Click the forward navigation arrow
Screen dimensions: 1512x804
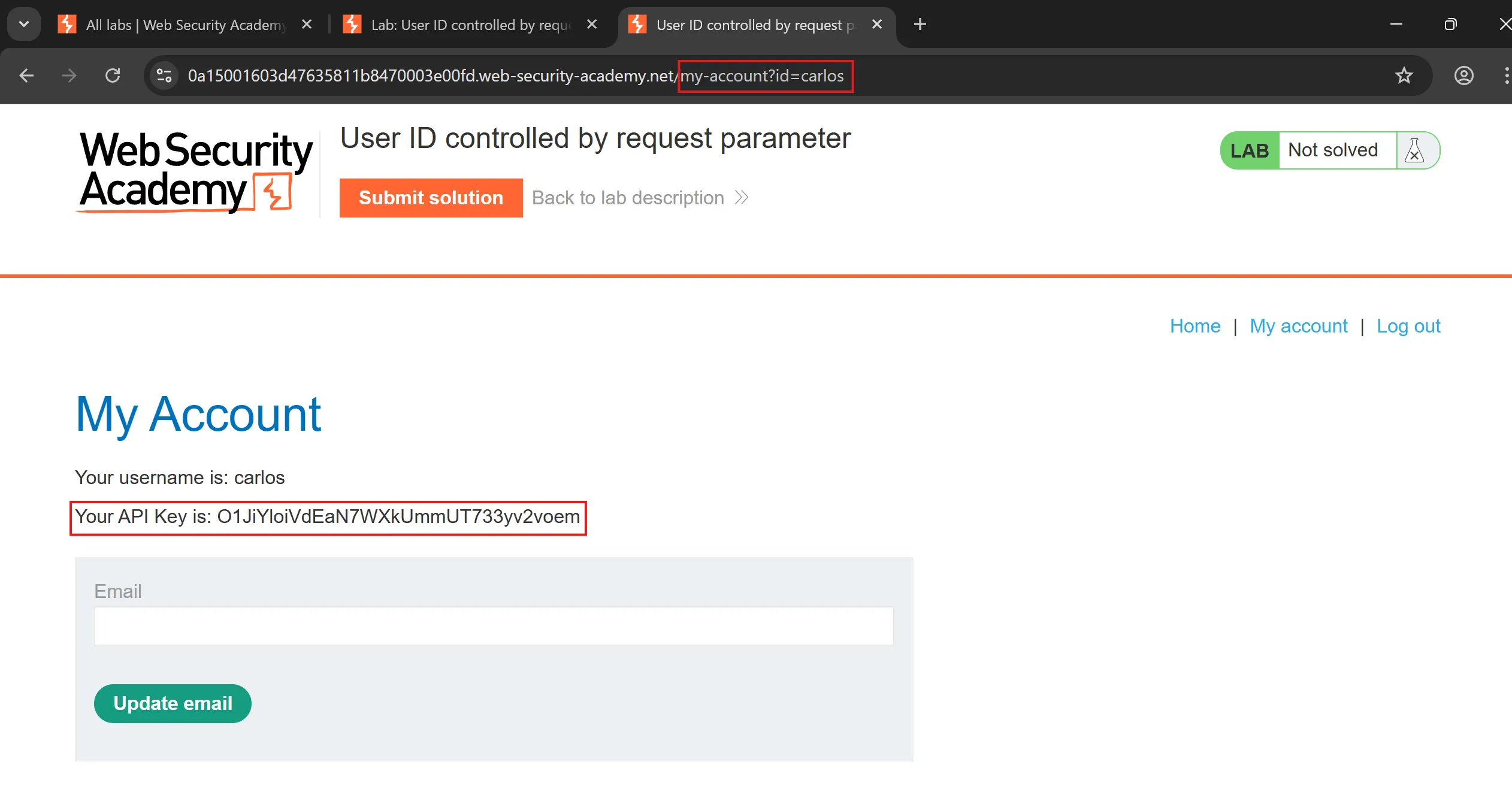[69, 75]
